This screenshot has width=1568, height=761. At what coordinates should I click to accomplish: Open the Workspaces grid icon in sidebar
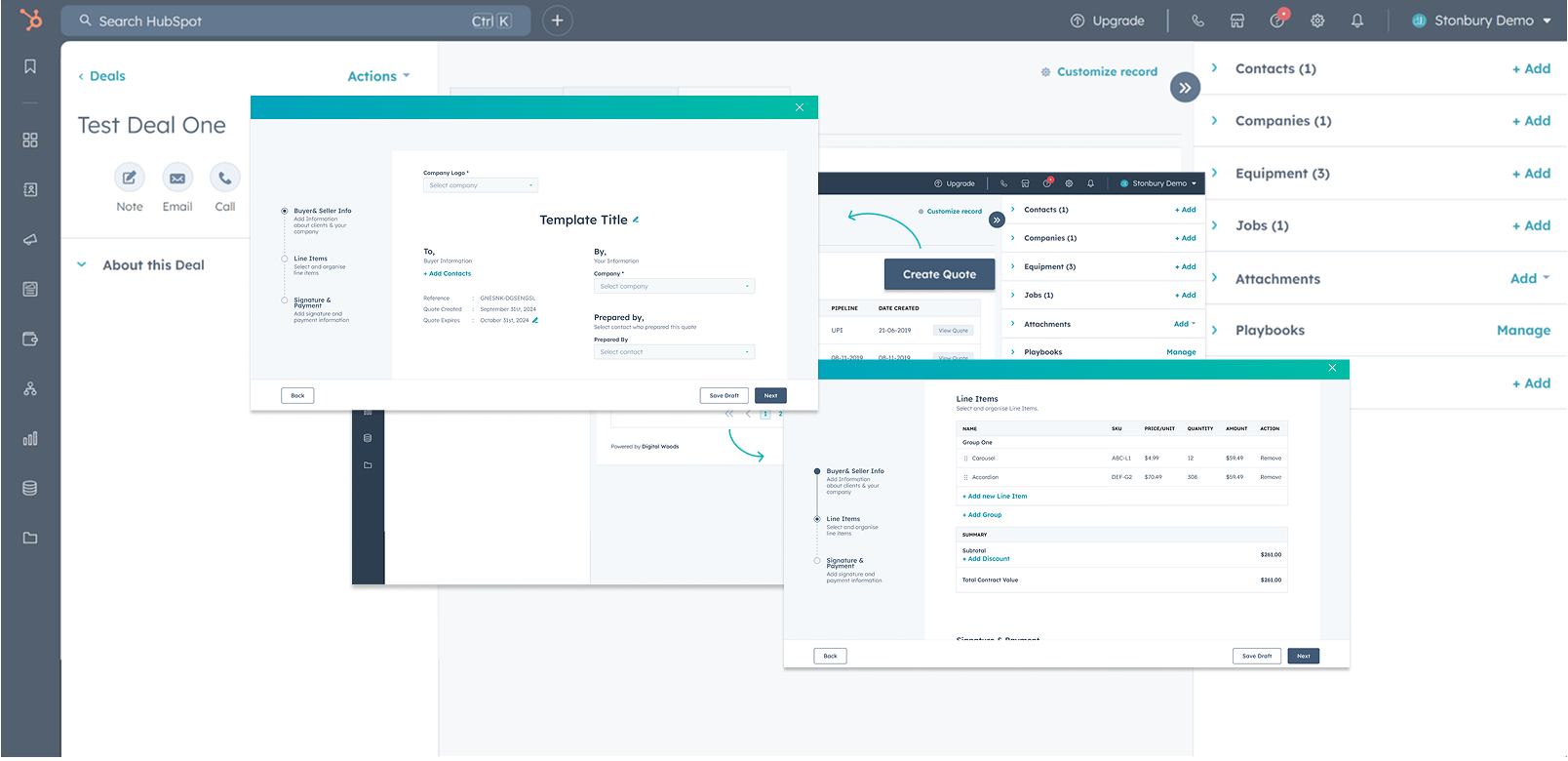[x=30, y=140]
